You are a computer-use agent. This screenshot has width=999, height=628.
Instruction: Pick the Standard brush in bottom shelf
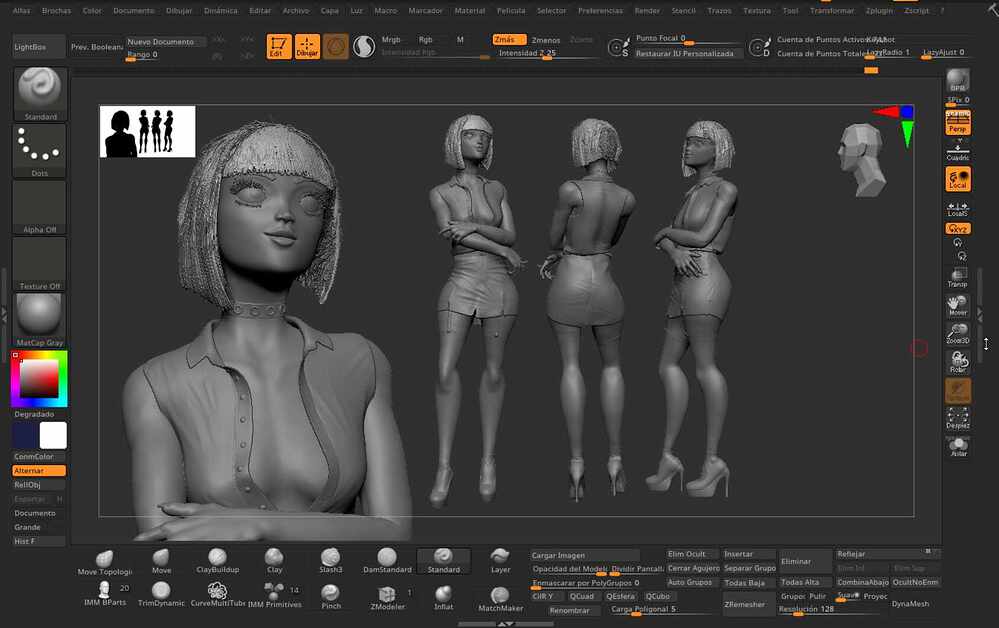click(443, 561)
